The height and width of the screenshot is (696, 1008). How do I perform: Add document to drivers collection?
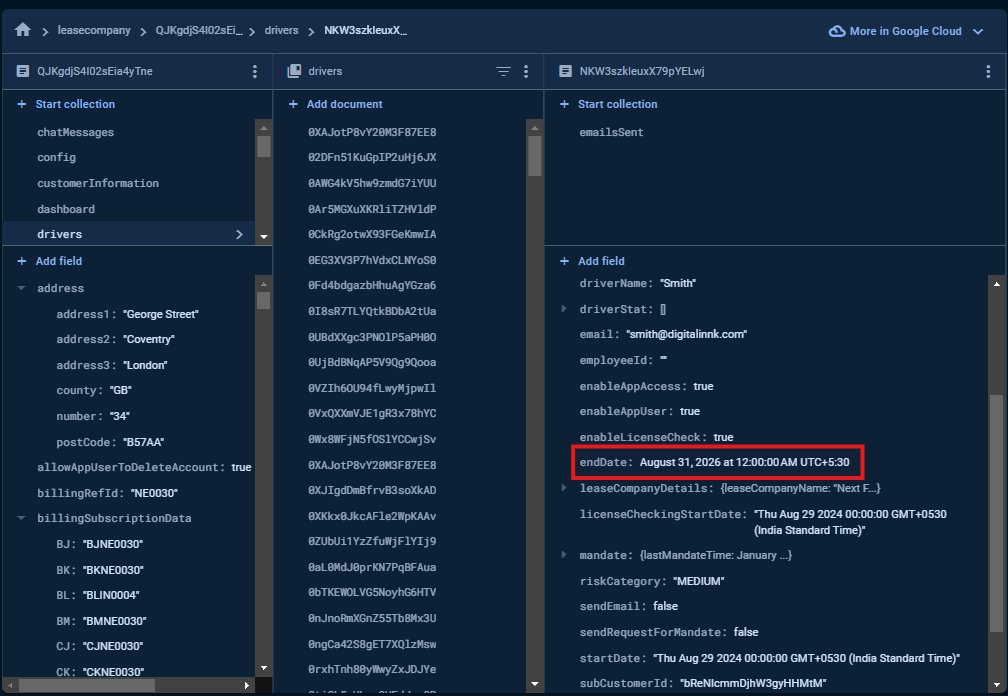click(336, 104)
